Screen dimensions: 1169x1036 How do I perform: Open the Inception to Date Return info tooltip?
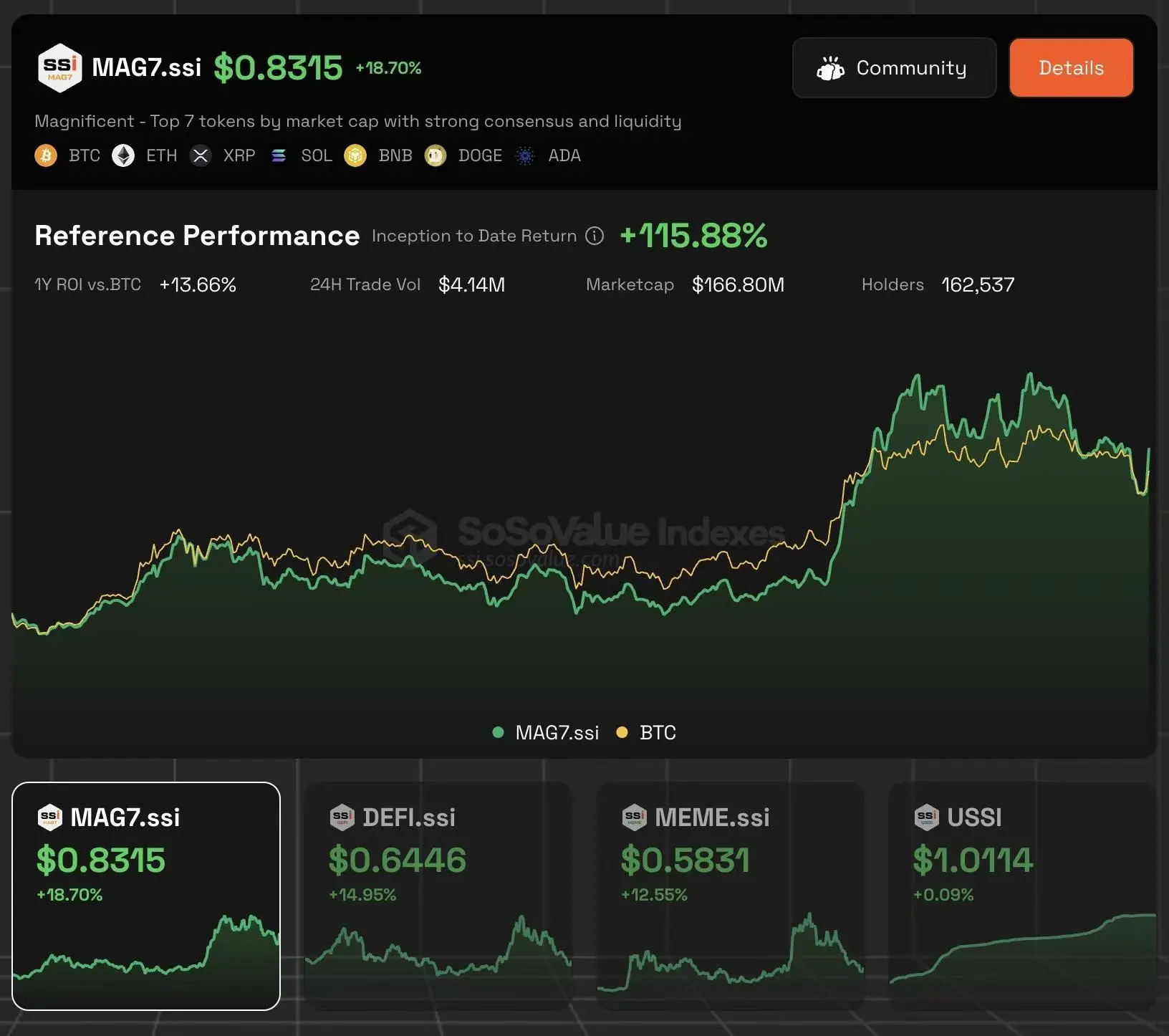(x=594, y=236)
